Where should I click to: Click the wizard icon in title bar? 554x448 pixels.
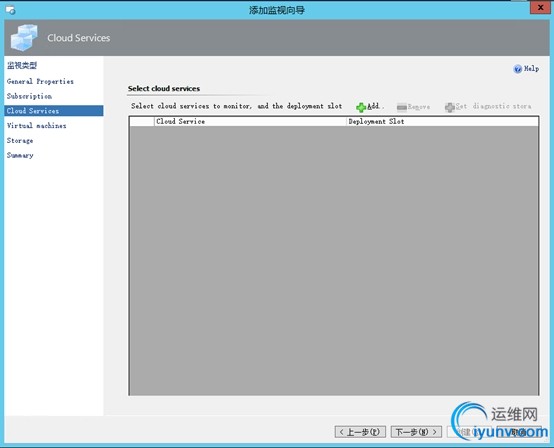(11, 10)
